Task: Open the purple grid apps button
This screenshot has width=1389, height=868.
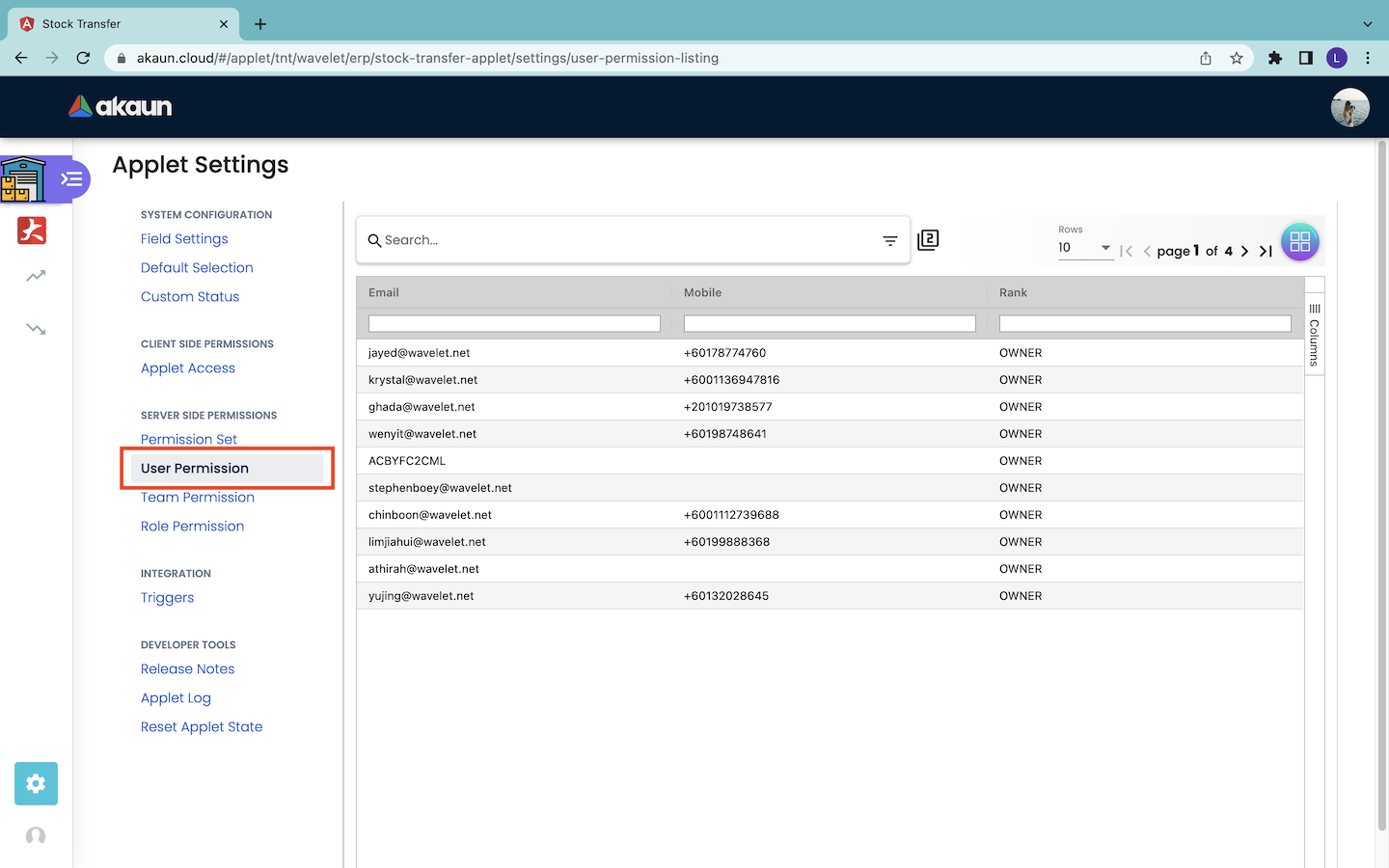Action: click(1299, 242)
